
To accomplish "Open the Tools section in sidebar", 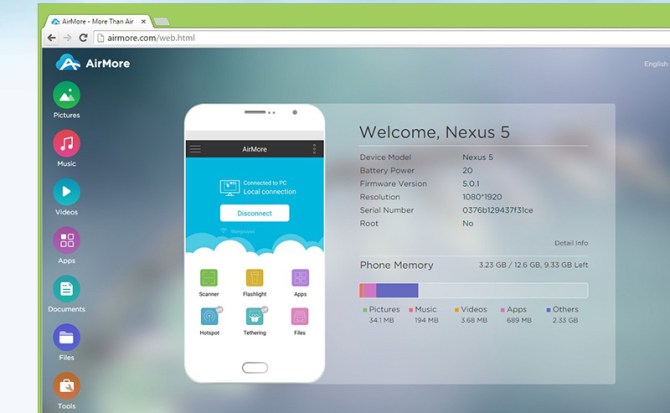I will (x=67, y=391).
